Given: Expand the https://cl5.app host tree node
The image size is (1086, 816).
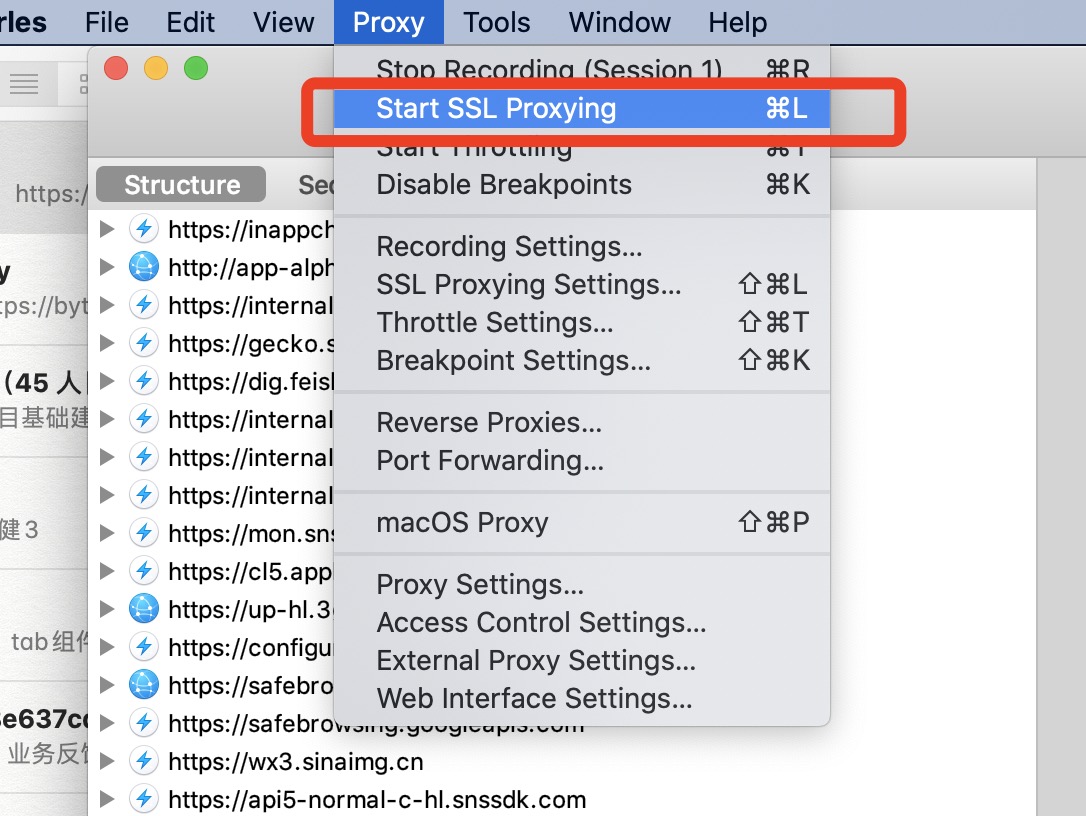Looking at the screenshot, I should coord(107,571).
